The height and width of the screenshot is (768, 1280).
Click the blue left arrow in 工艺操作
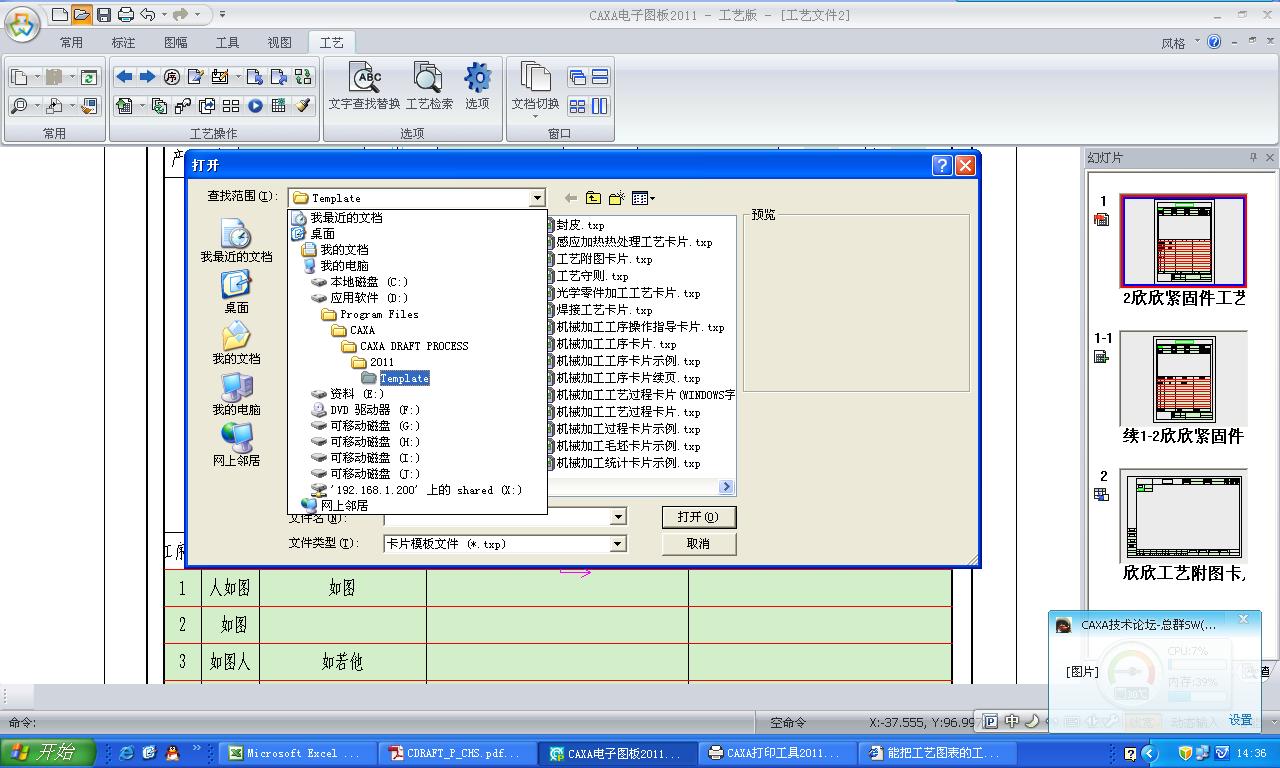coord(125,77)
